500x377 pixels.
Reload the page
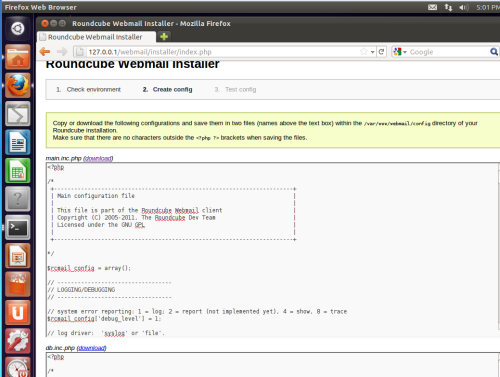(381, 52)
